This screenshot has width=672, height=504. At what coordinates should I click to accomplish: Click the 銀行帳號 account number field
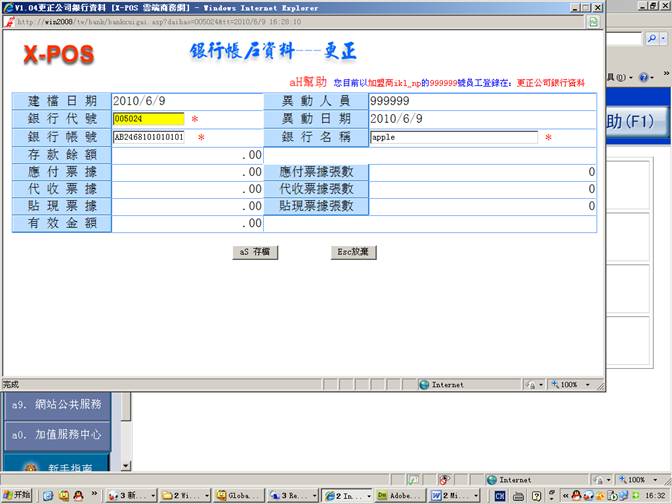point(148,137)
